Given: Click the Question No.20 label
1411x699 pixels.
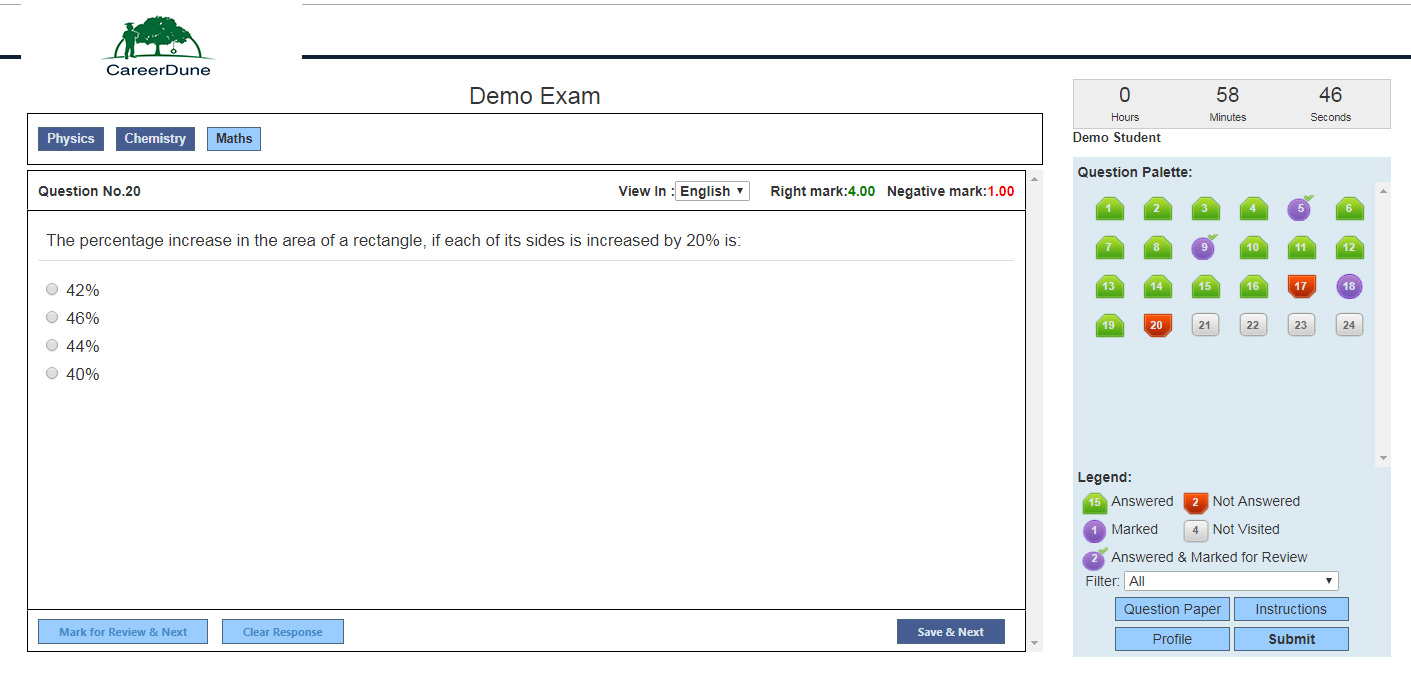Looking at the screenshot, I should (x=89, y=191).
